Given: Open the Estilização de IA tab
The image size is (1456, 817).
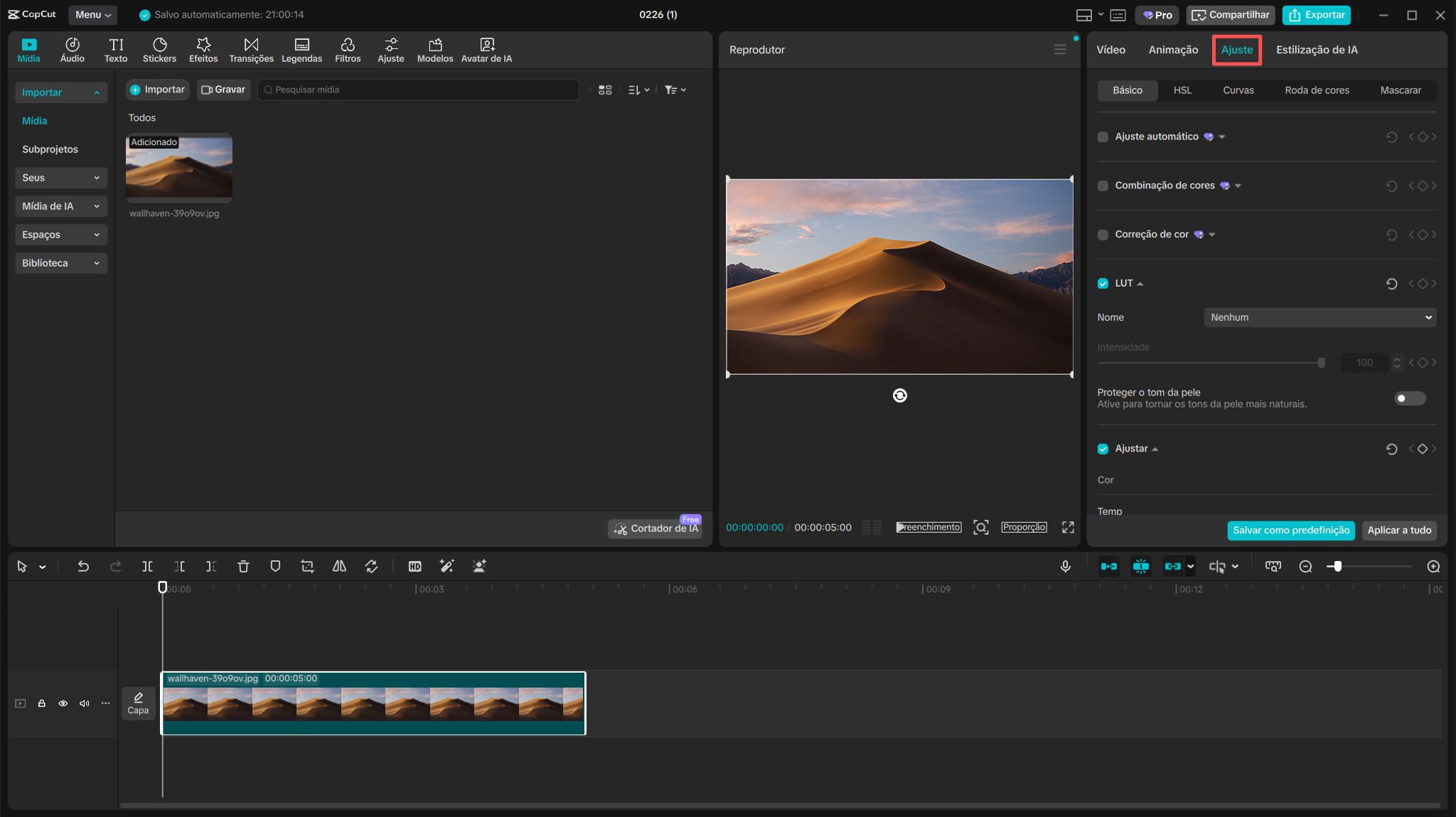Looking at the screenshot, I should coord(1317,50).
